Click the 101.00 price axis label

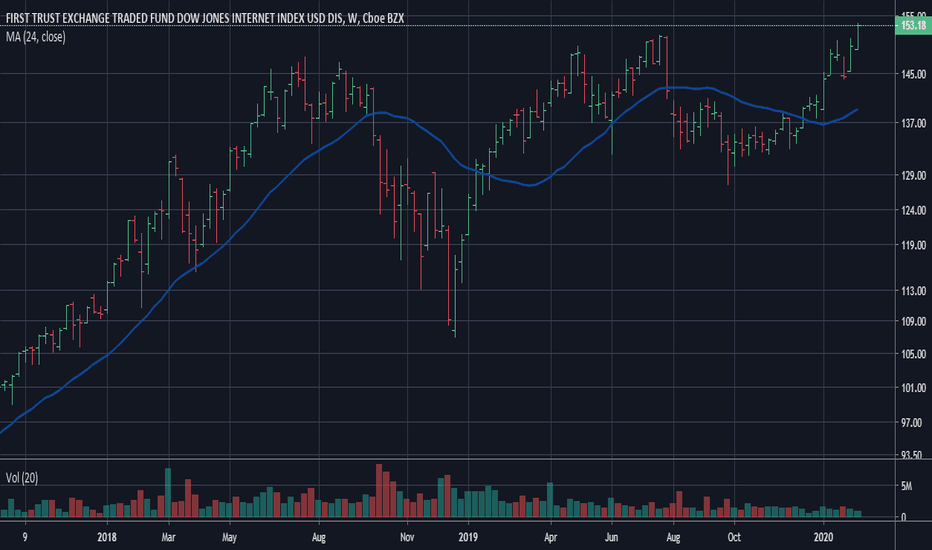[x=914, y=388]
